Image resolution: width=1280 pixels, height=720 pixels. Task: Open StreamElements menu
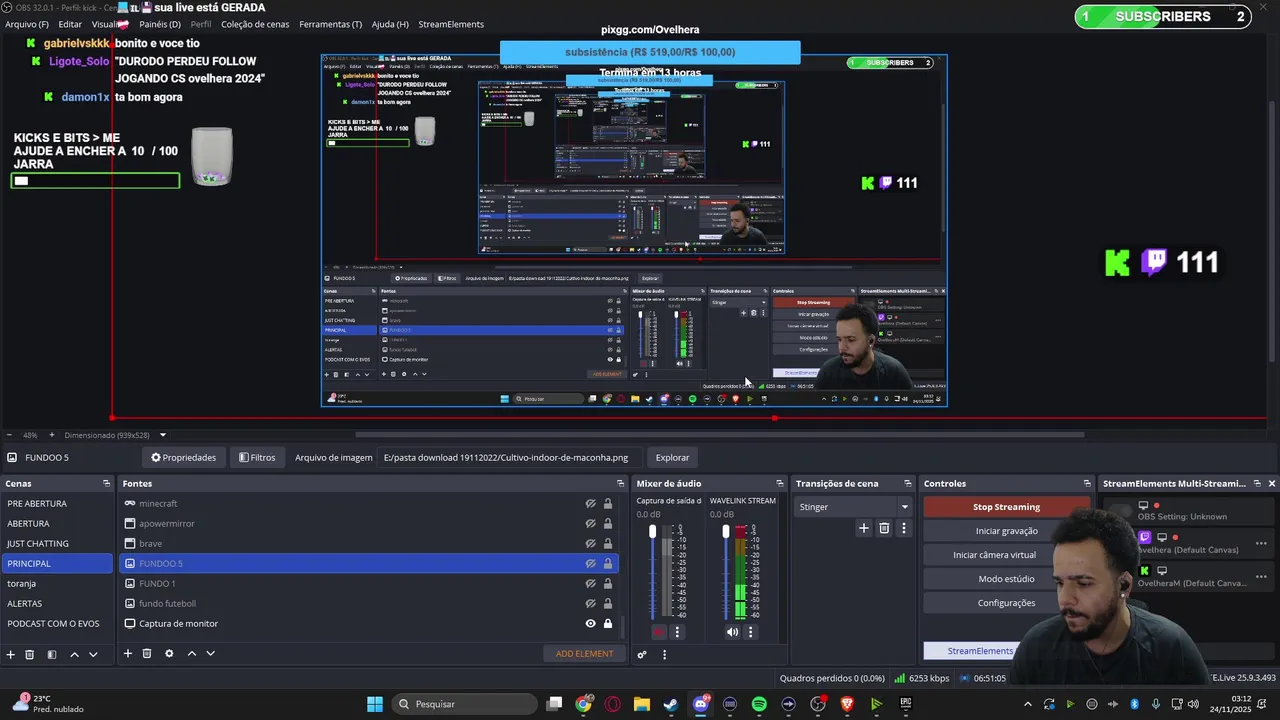pyautogui.click(x=451, y=24)
